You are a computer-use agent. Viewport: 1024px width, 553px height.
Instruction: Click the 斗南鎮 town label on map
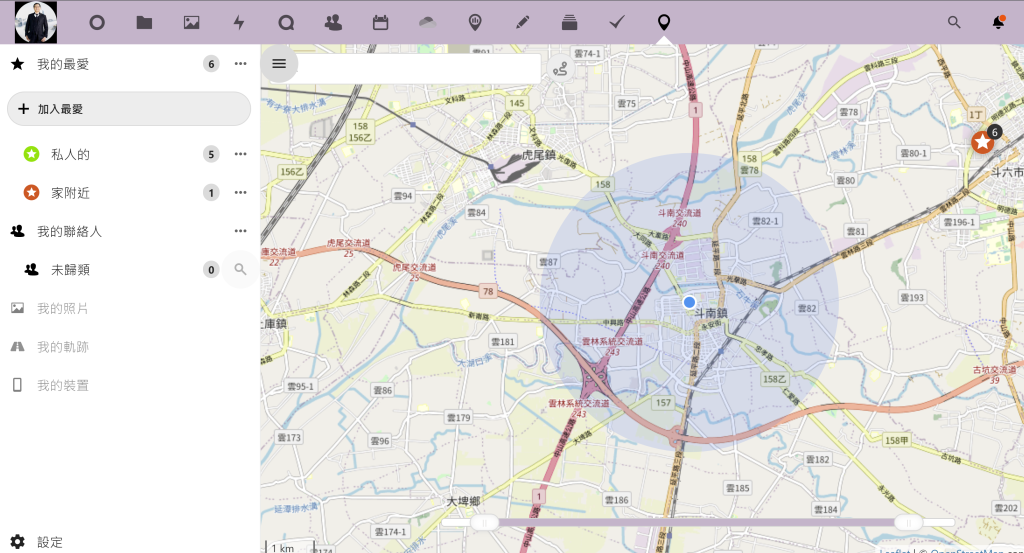711,313
